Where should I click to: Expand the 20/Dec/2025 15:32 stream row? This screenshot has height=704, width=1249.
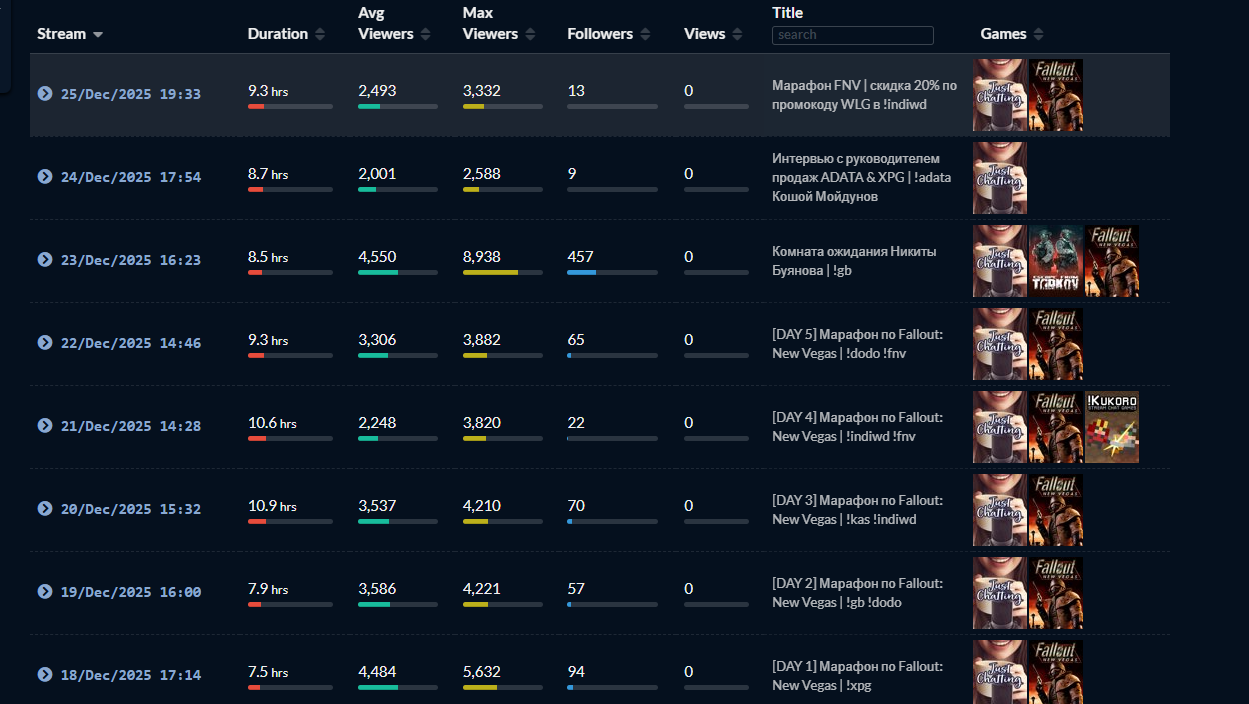coord(45,509)
